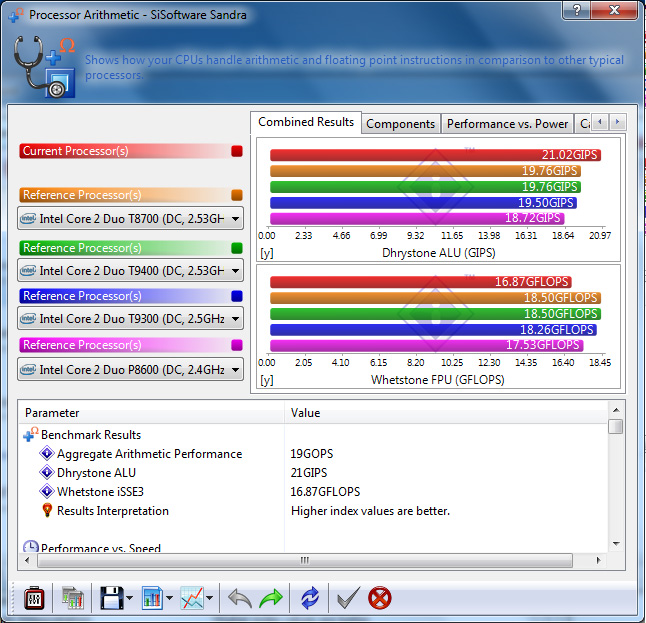Click the window title bar app icon
The width and height of the screenshot is (646, 623).
(16, 15)
